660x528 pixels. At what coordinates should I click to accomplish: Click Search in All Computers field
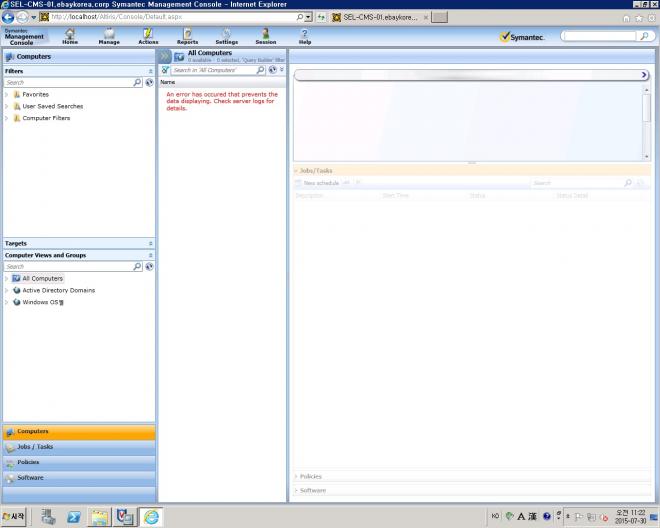(214, 70)
